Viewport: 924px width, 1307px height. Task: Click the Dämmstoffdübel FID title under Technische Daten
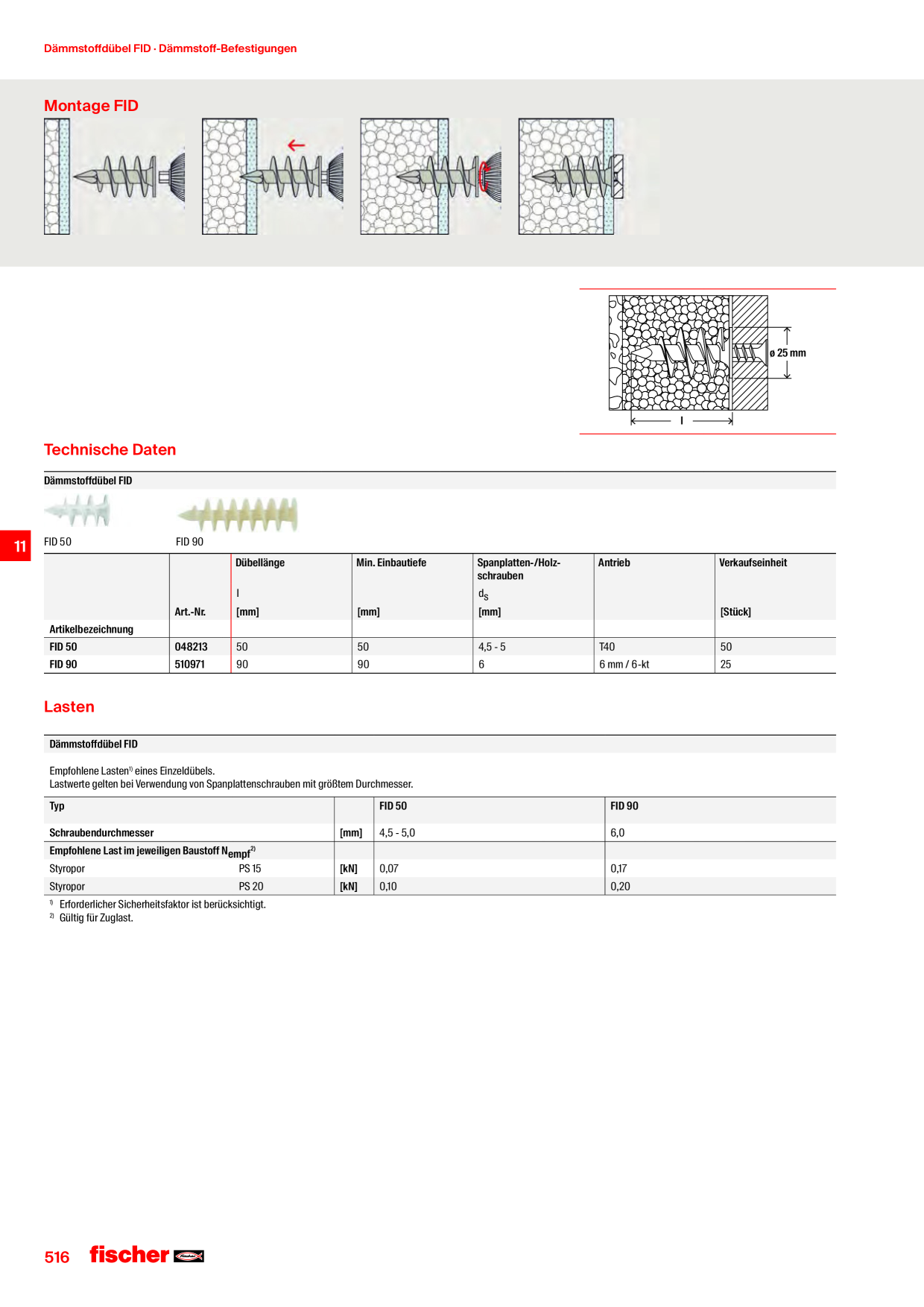[88, 481]
